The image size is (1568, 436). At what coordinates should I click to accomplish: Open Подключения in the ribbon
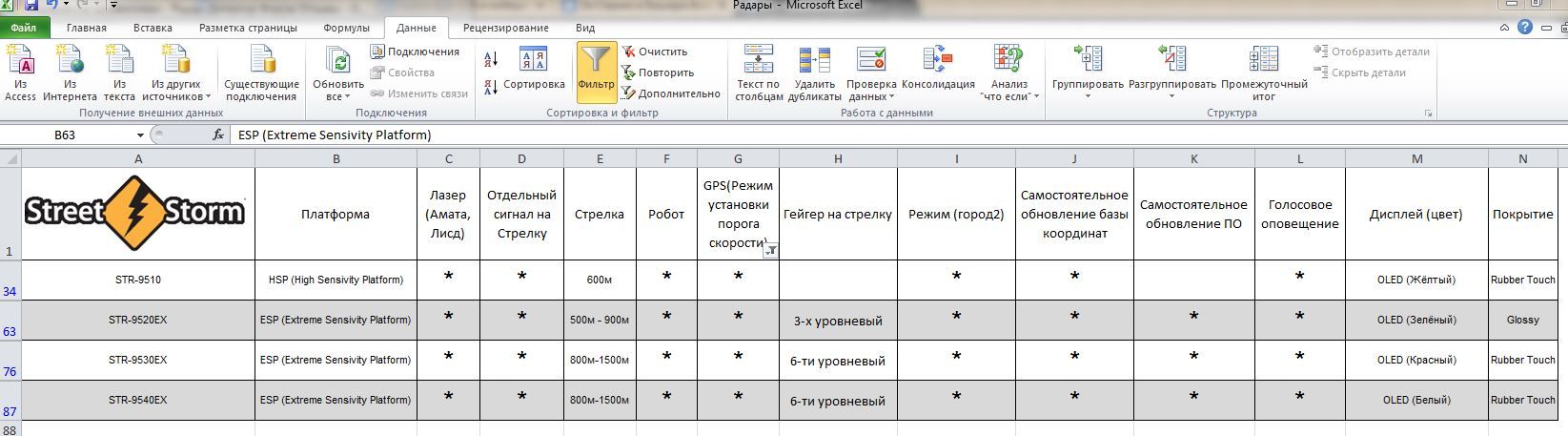click(x=416, y=52)
